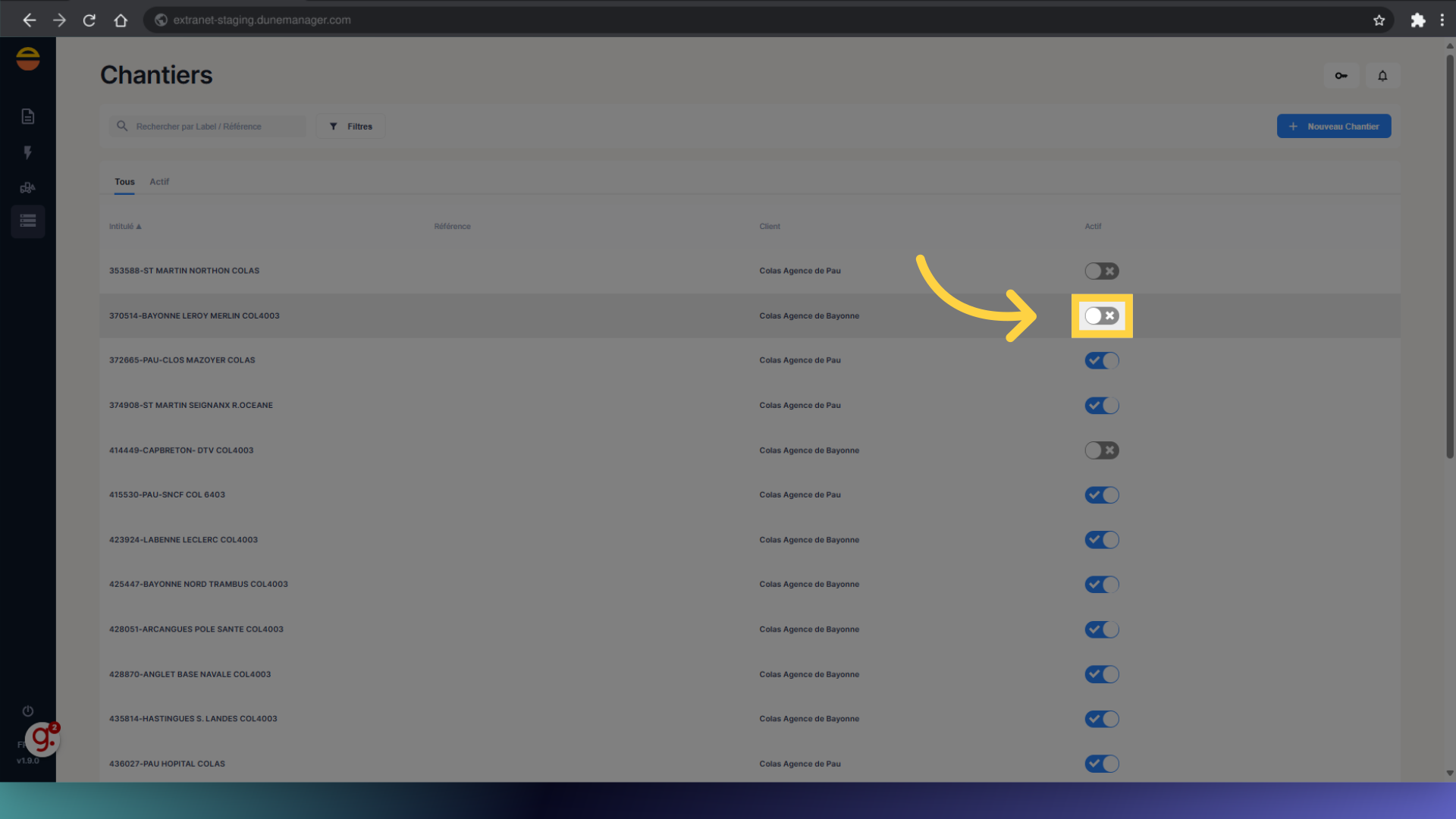This screenshot has height=819, width=1456.
Task: Click the power logout icon
Action: tap(28, 711)
